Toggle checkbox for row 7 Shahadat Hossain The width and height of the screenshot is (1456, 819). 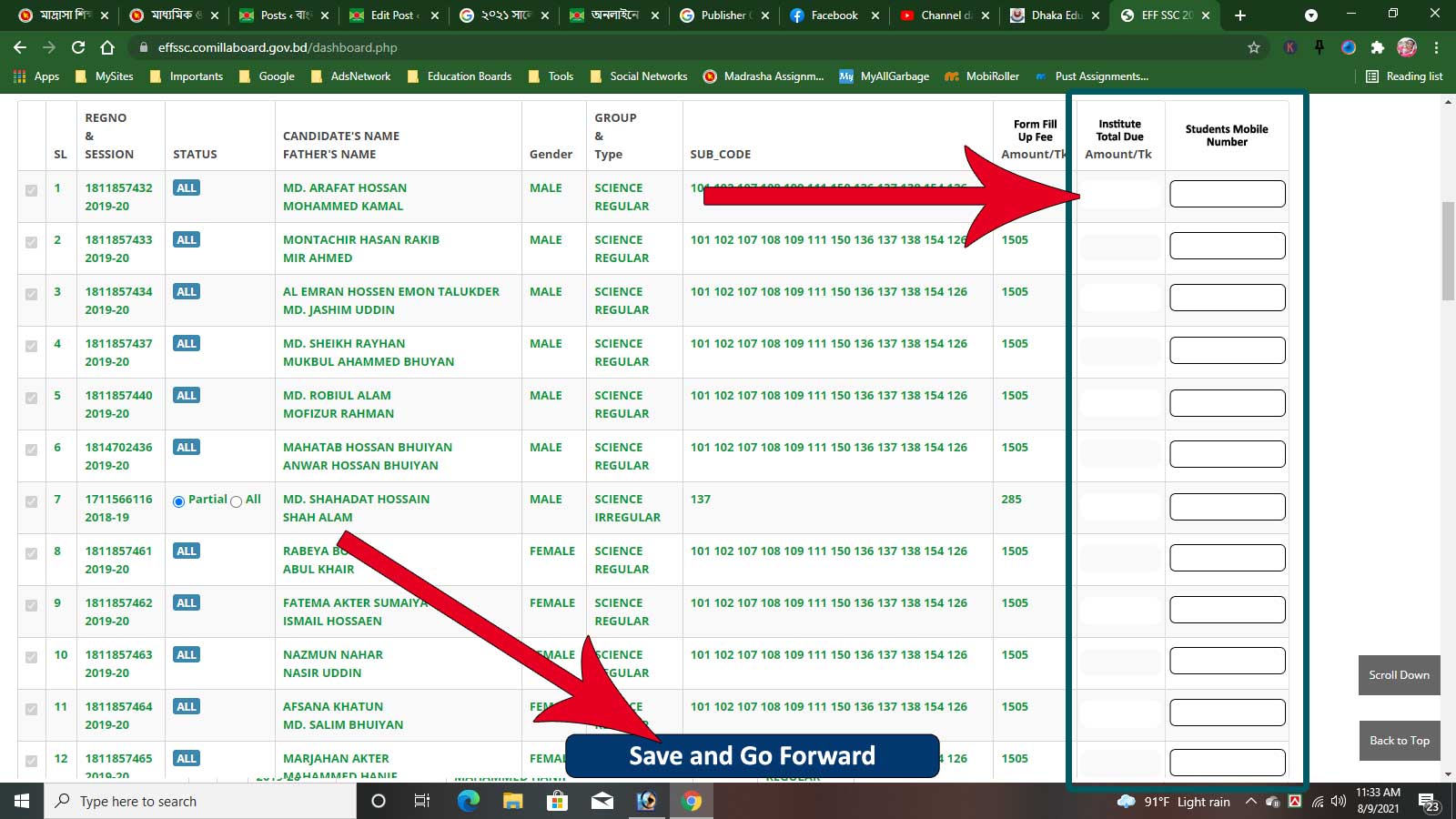(32, 501)
